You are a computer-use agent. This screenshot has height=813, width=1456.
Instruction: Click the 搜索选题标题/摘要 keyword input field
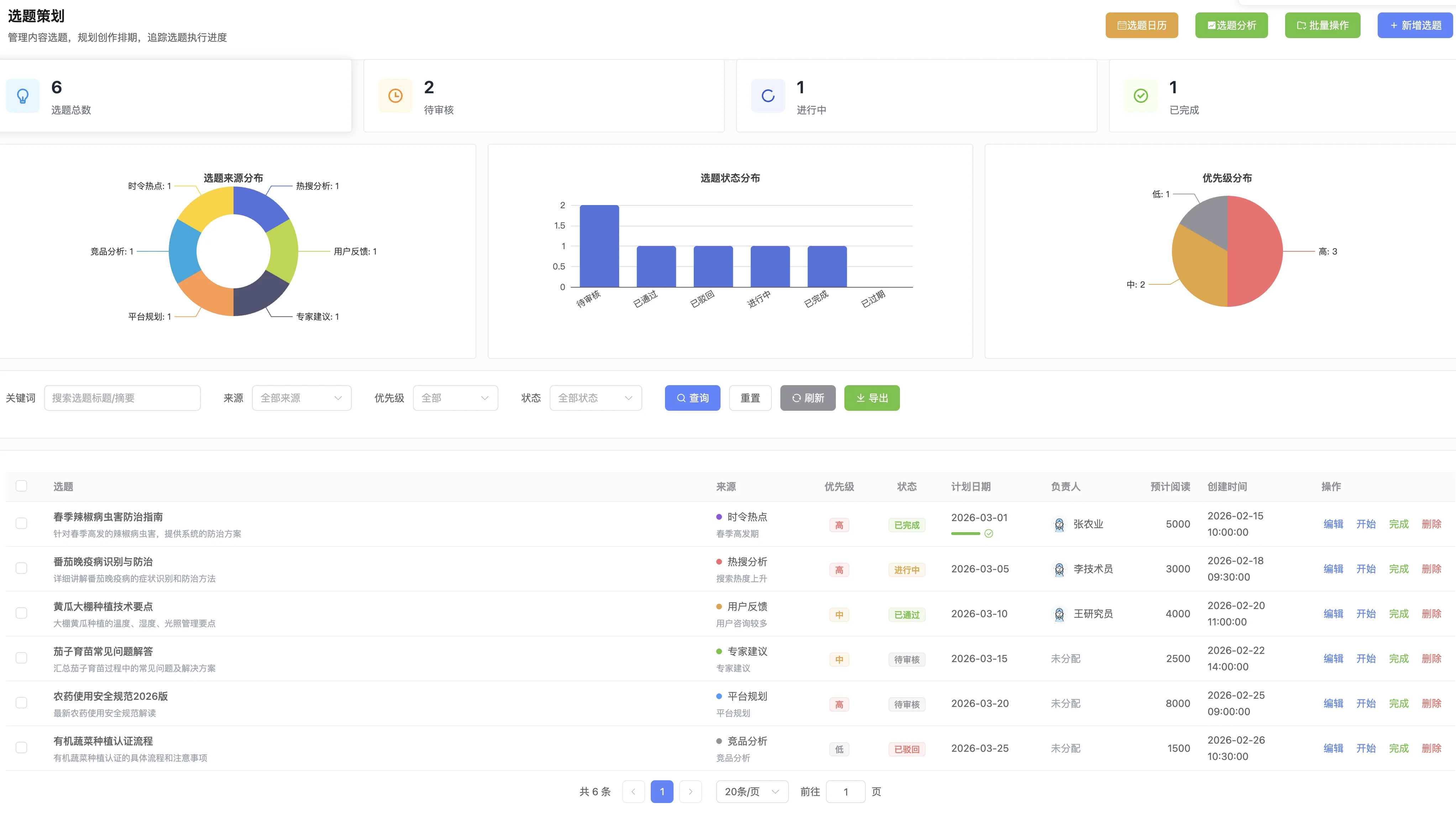tap(122, 398)
